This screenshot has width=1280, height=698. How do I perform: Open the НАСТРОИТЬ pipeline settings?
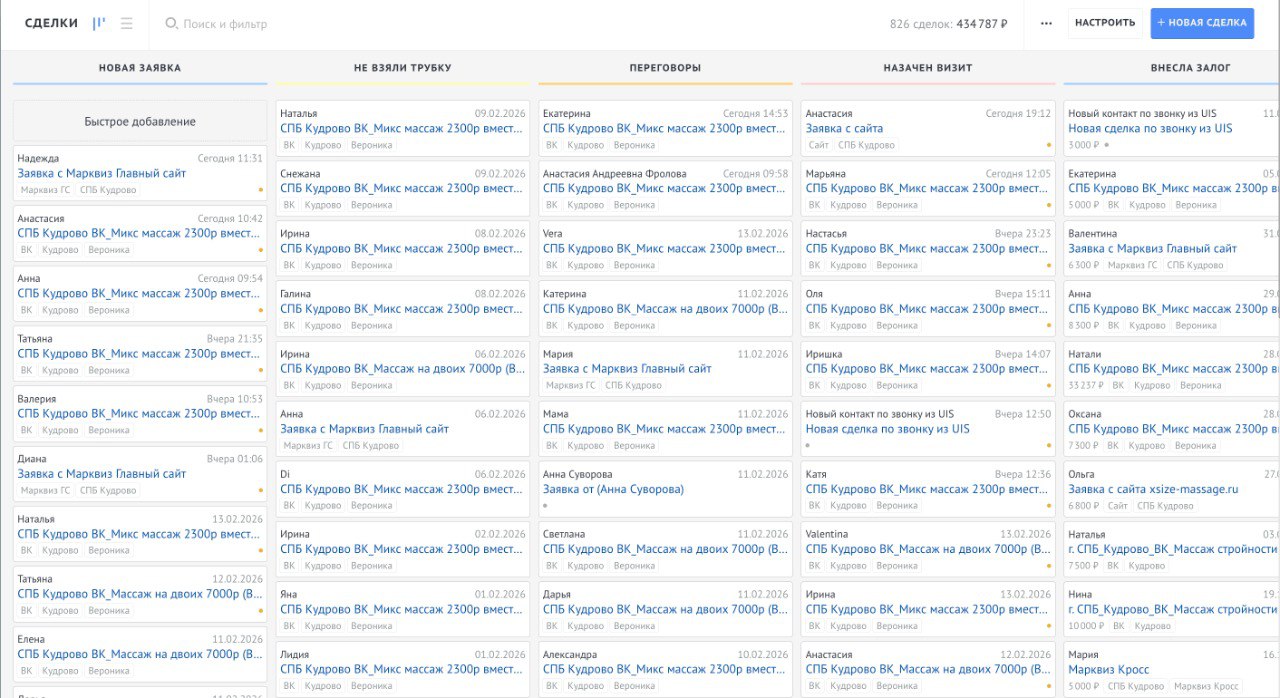tap(1105, 23)
